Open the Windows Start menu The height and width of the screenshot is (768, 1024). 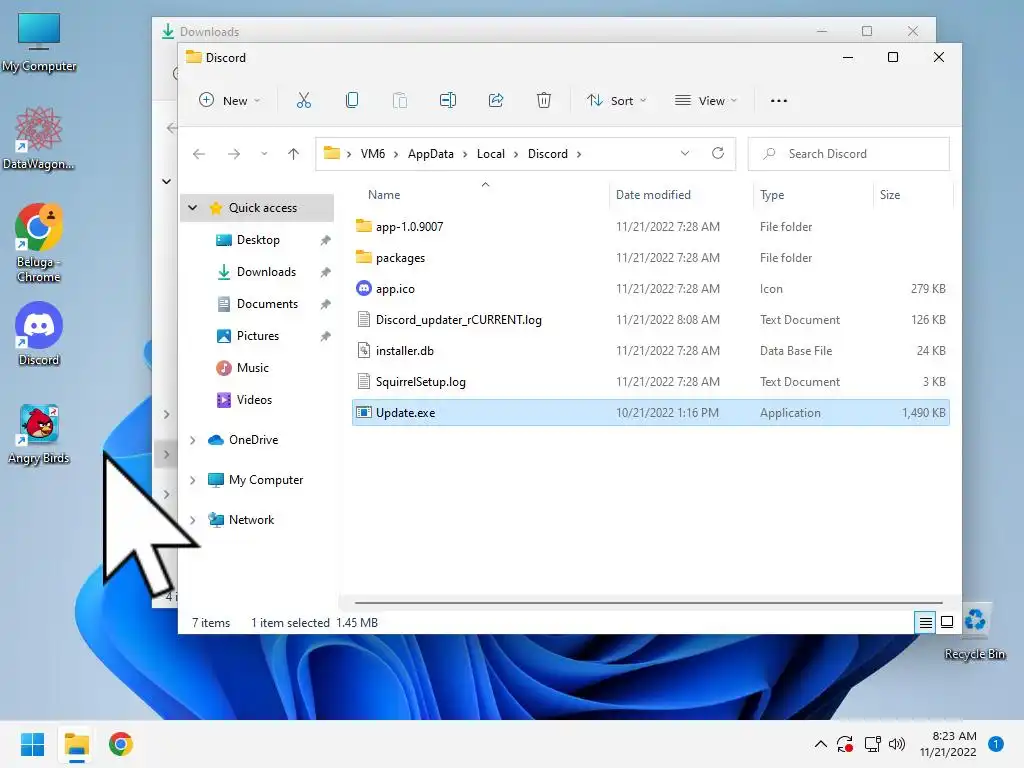(x=32, y=744)
